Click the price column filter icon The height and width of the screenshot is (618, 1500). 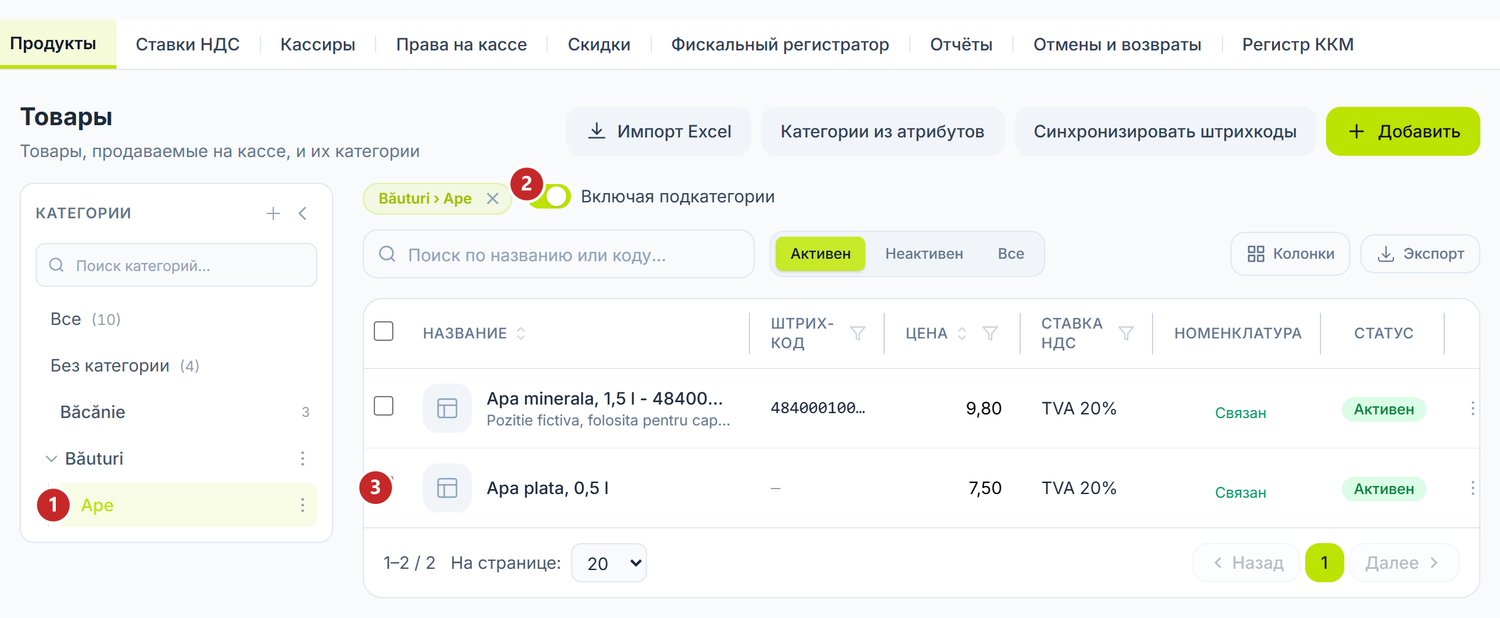click(x=990, y=333)
